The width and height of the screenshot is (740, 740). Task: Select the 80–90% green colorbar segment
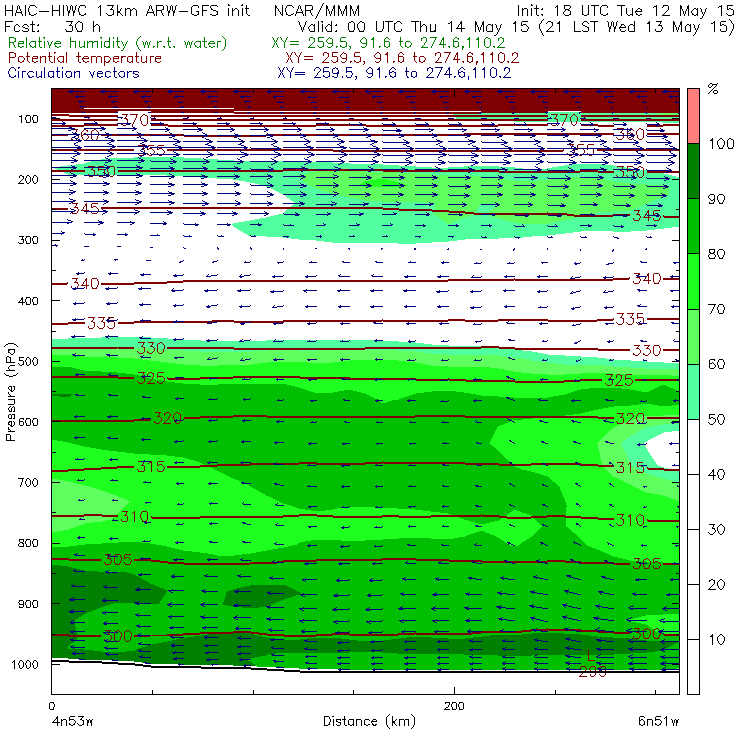click(x=693, y=226)
